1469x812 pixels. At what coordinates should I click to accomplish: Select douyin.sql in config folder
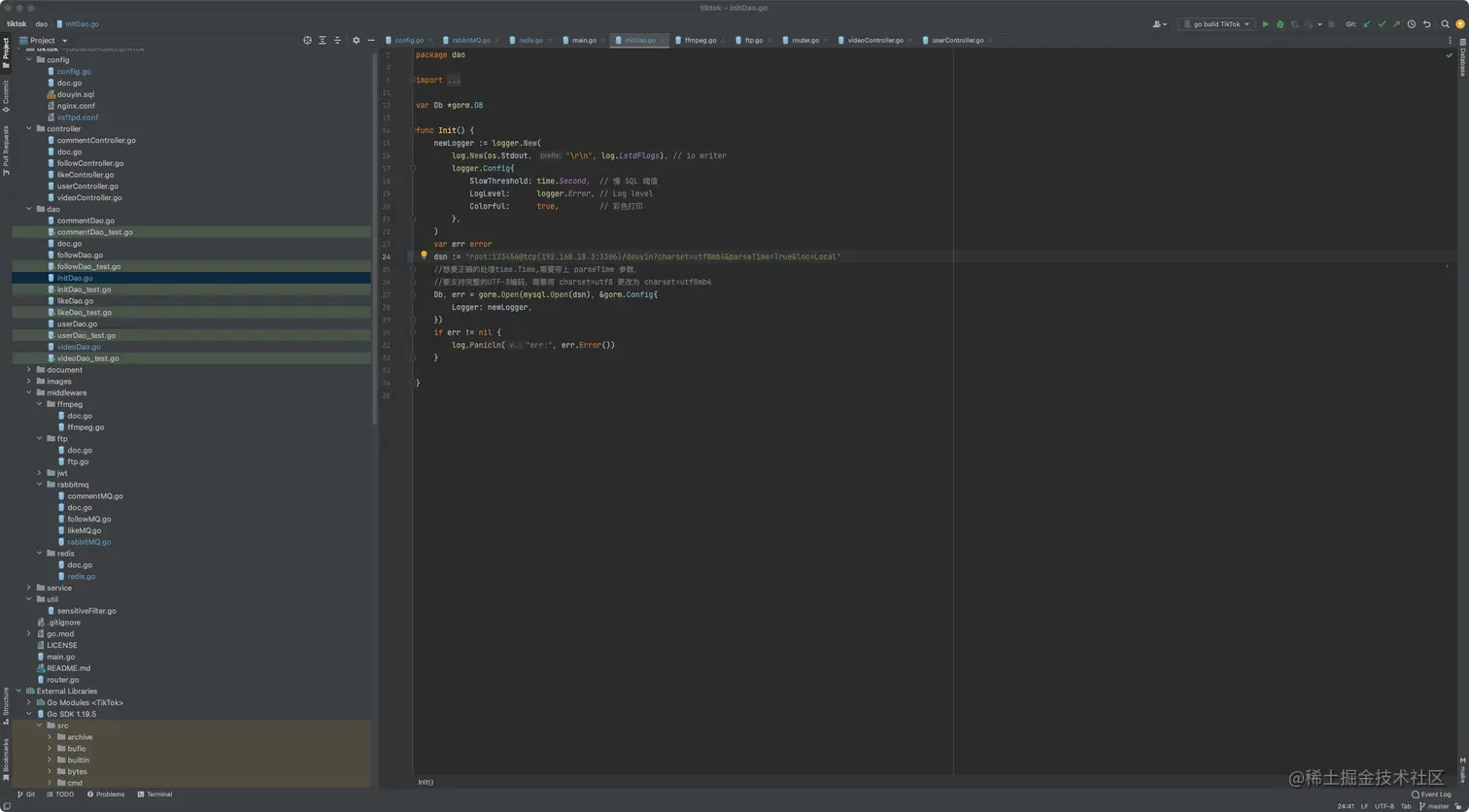pos(76,94)
